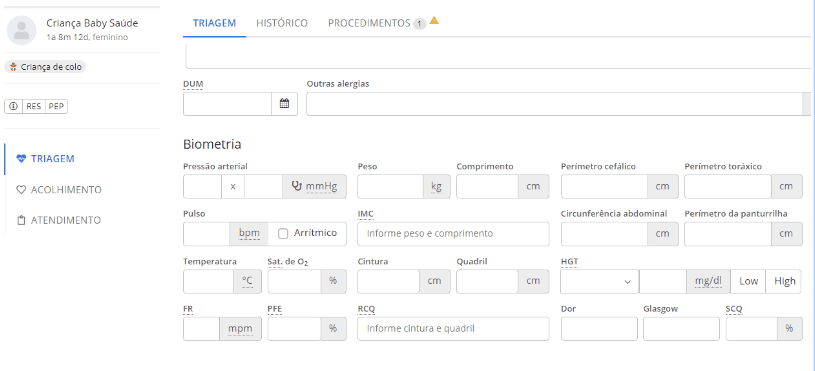
Task: Click the FR mpm input
Action: click(201, 329)
